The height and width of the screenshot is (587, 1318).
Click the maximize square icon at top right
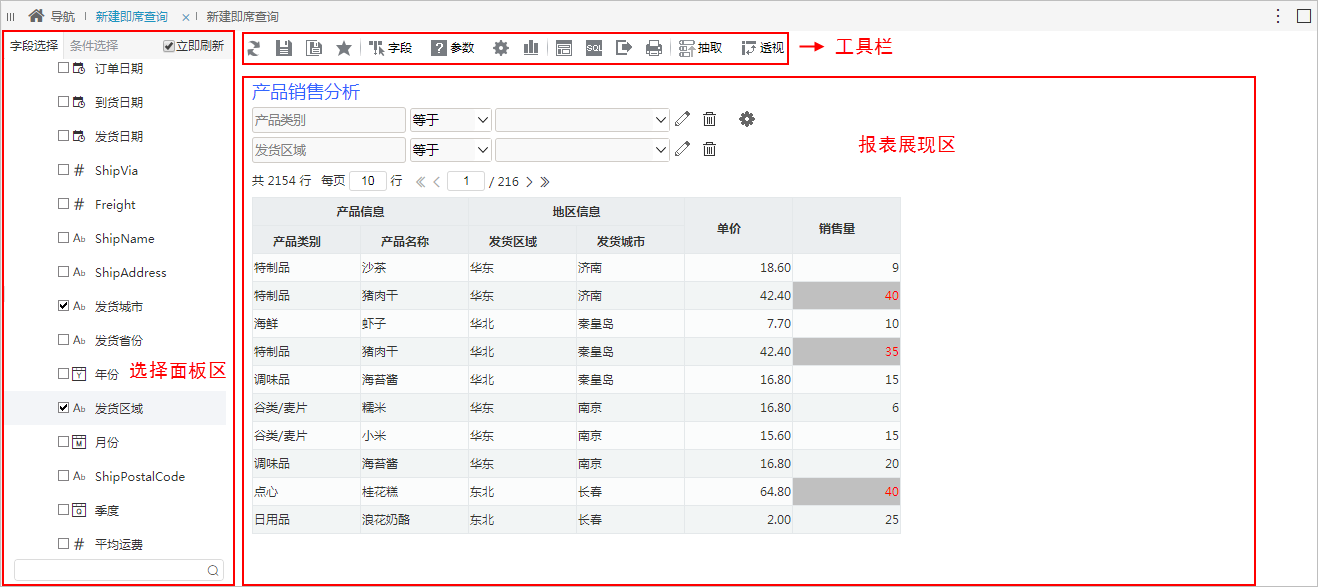coord(1304,16)
